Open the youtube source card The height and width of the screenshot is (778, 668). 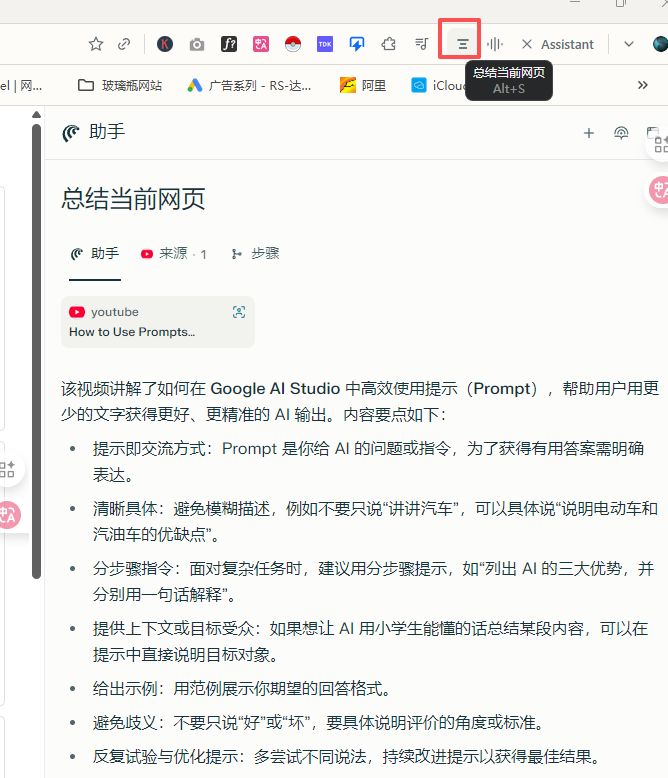click(158, 322)
